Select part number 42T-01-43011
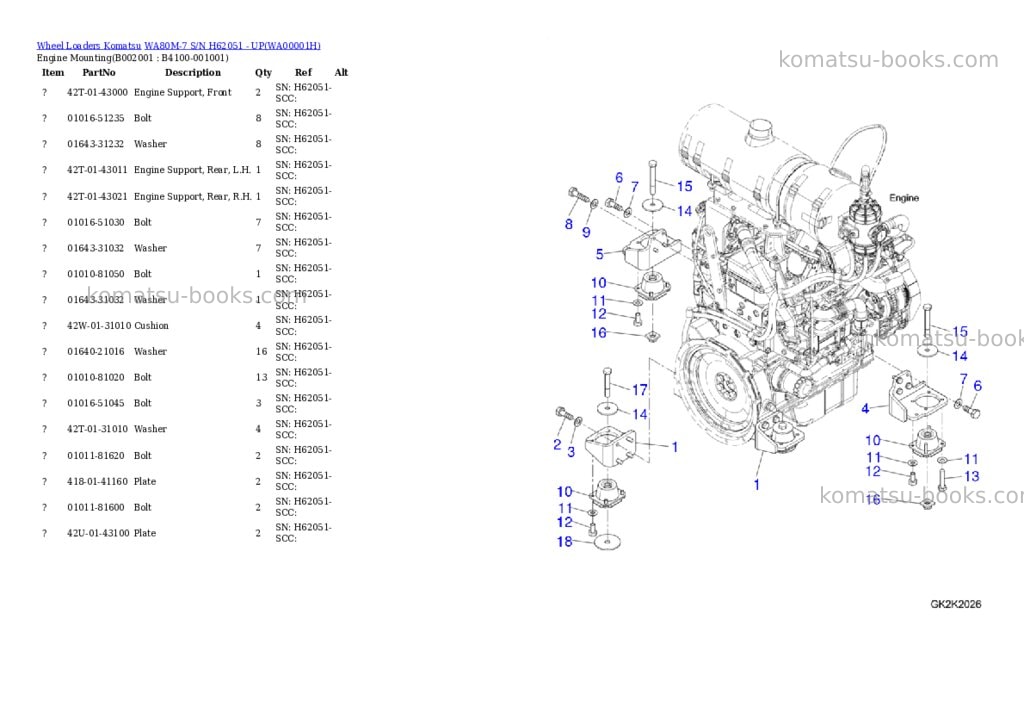The width and height of the screenshot is (1024, 725). click(x=97, y=170)
